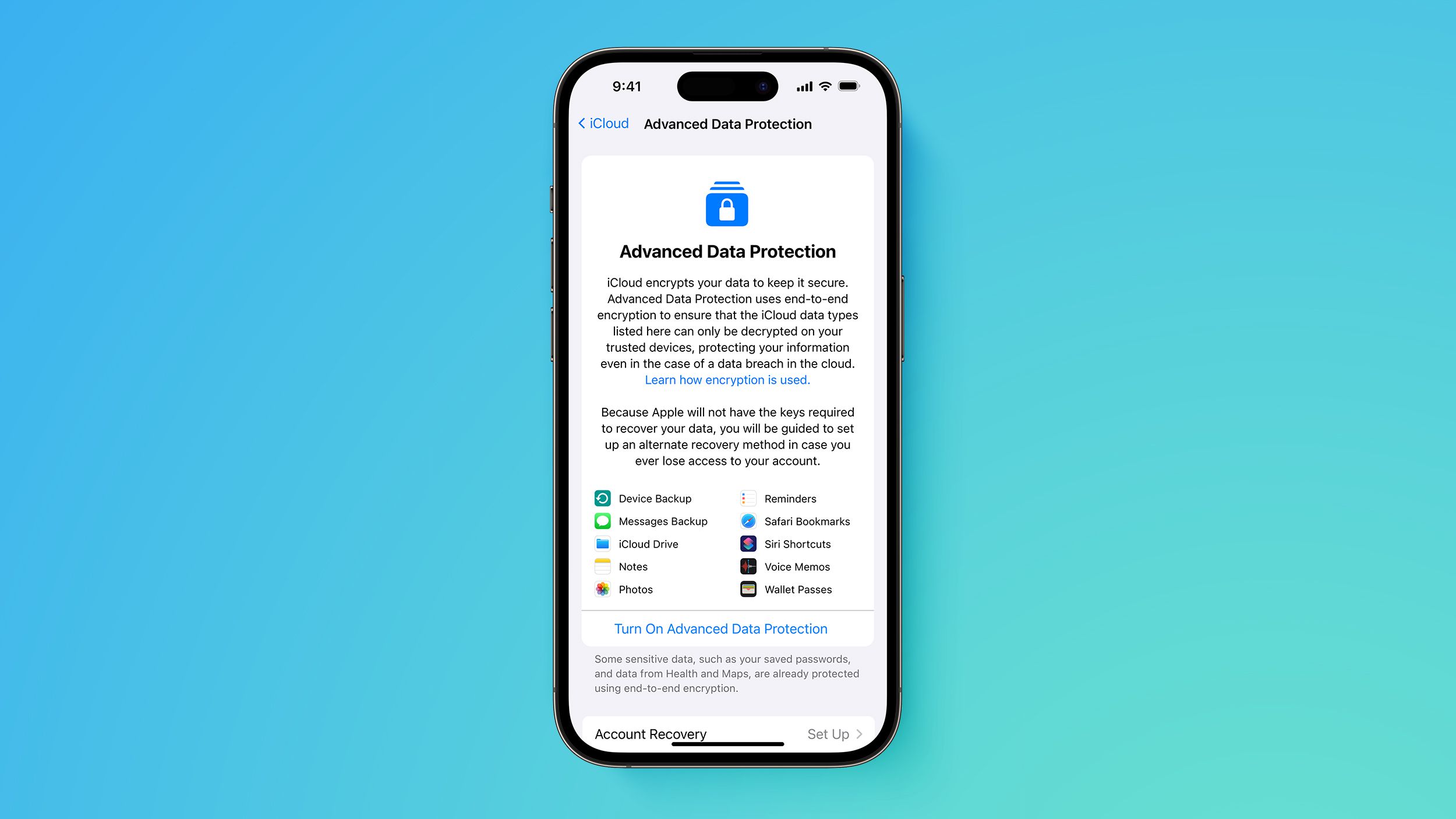Click the Device Backup icon
Viewport: 1456px width, 819px height.
click(x=602, y=498)
